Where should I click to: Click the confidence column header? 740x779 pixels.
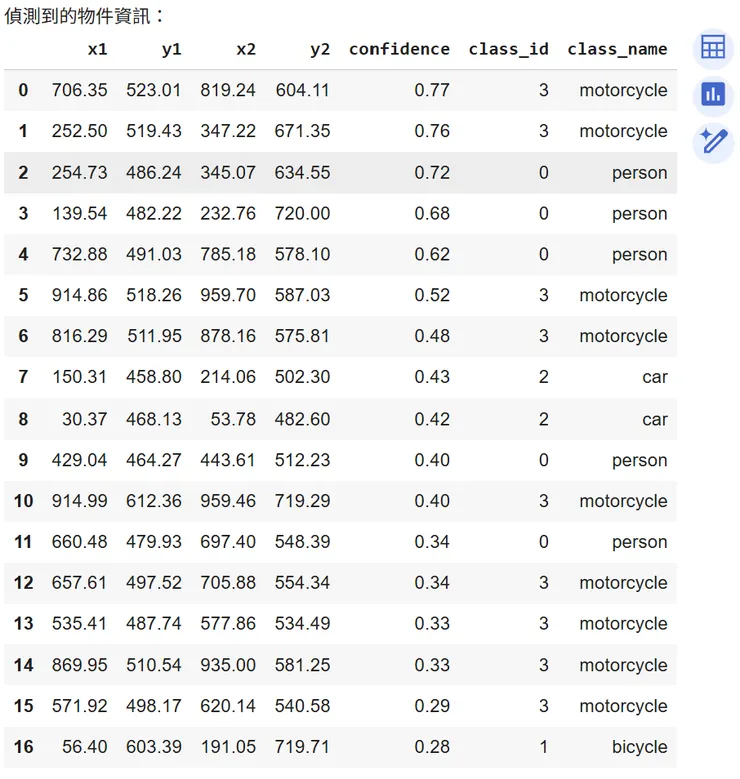[x=399, y=49]
